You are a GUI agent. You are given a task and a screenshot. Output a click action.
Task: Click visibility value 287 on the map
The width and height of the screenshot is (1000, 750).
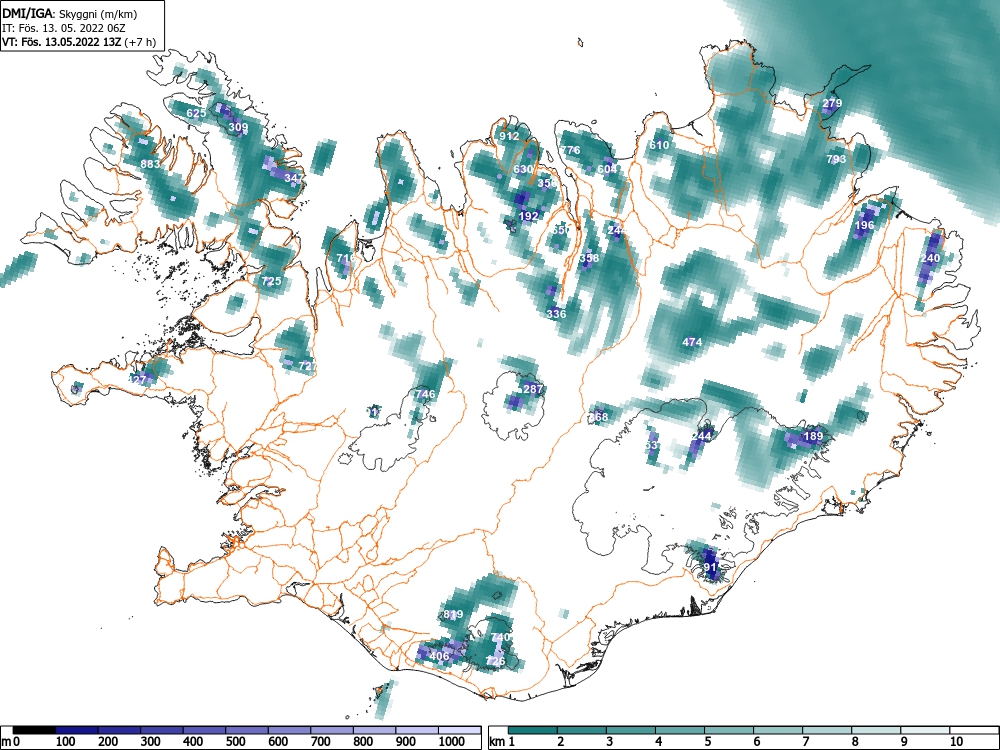pyautogui.click(x=533, y=389)
